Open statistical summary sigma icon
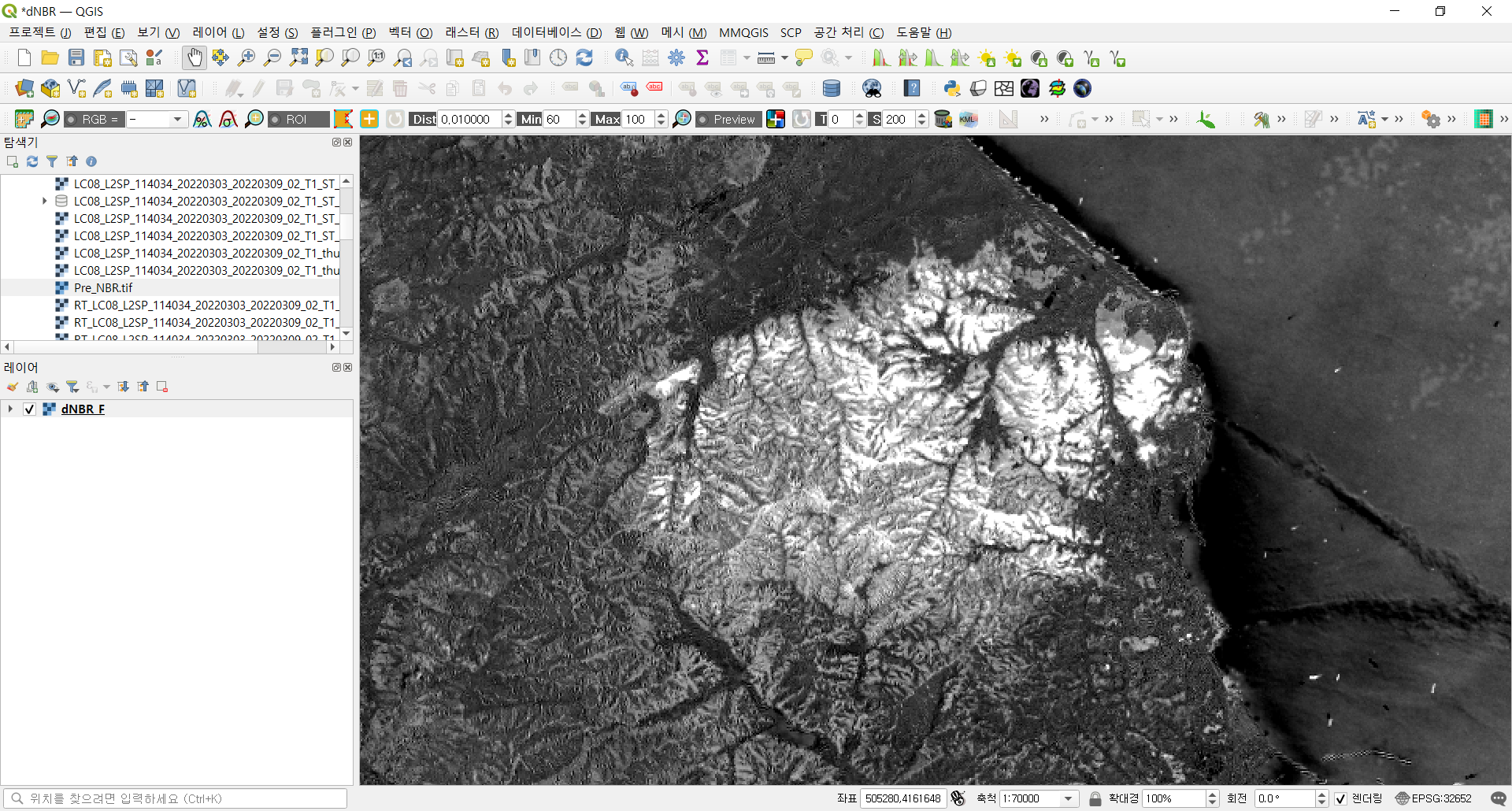Screen dimensions: 1512x811 click(x=702, y=57)
